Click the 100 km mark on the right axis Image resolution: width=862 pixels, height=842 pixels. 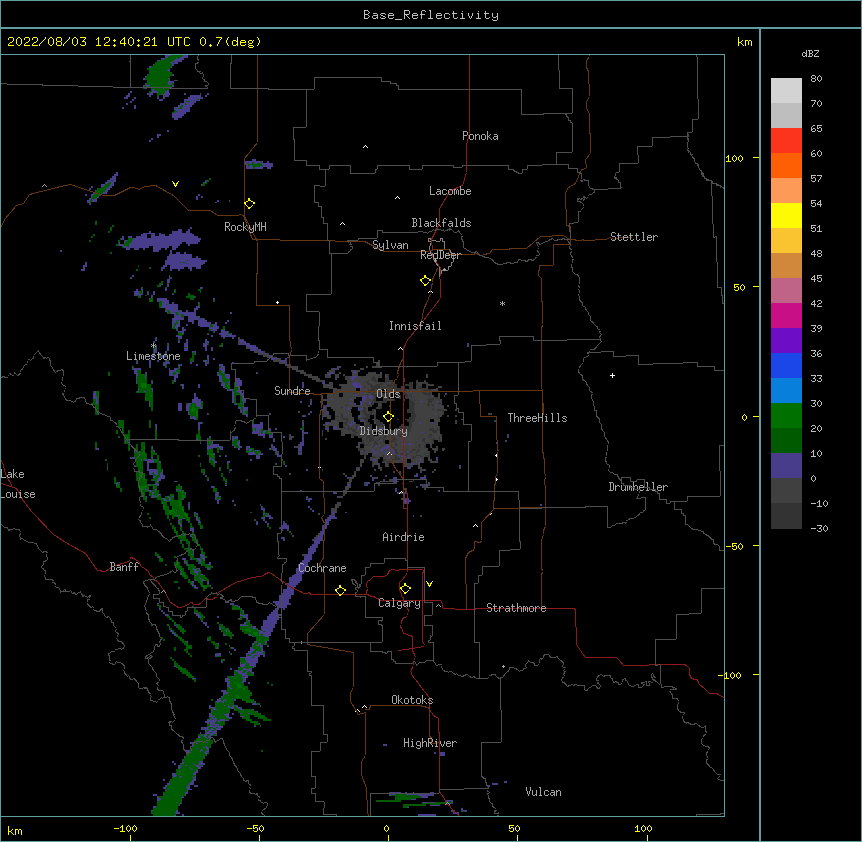734,158
